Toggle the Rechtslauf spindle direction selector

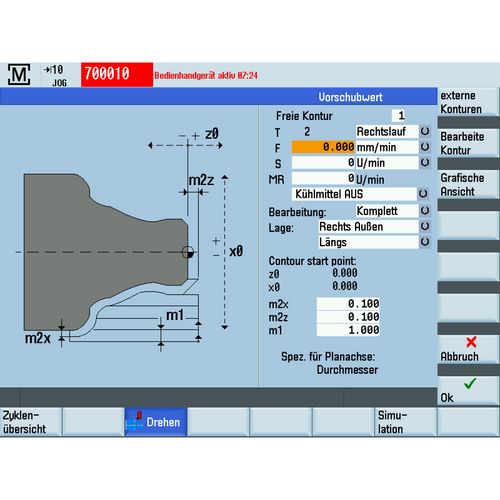pyautogui.click(x=425, y=131)
